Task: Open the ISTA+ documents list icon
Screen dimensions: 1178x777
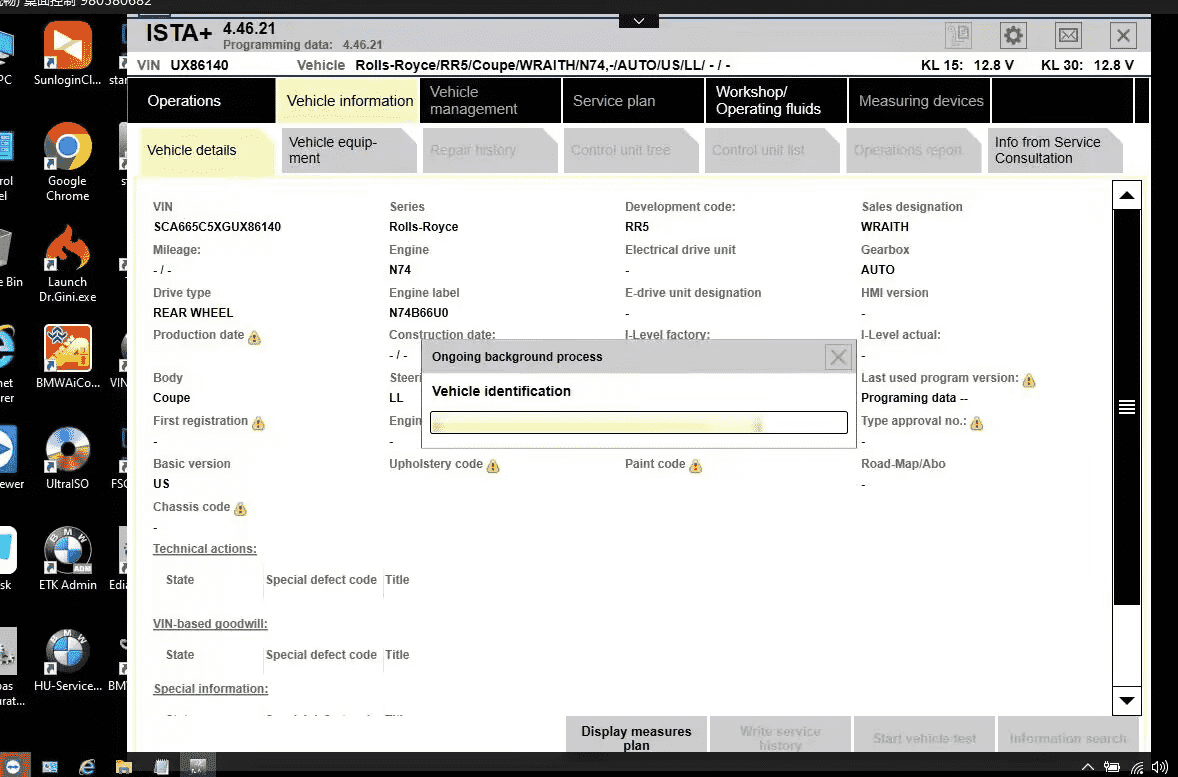Action: [x=958, y=35]
